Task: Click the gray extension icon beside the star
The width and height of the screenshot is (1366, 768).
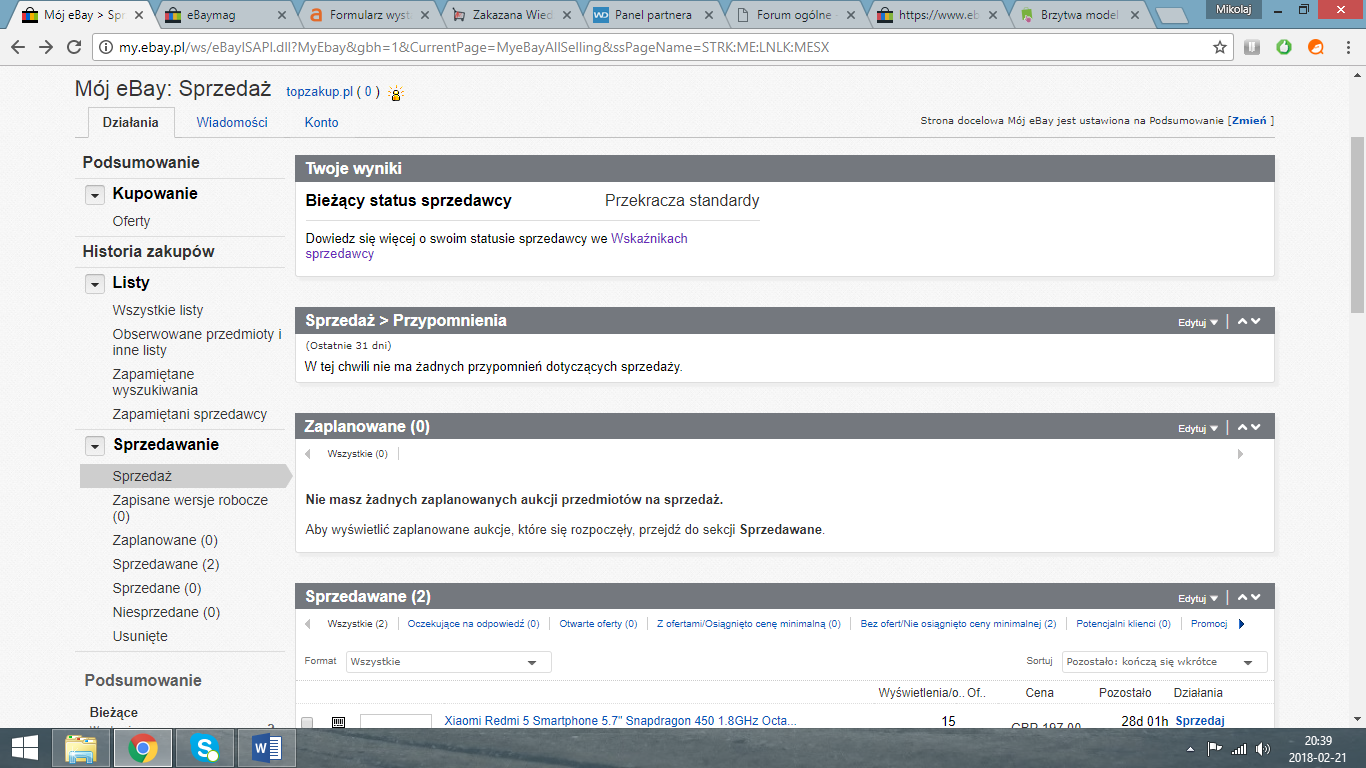Action: 1252,47
